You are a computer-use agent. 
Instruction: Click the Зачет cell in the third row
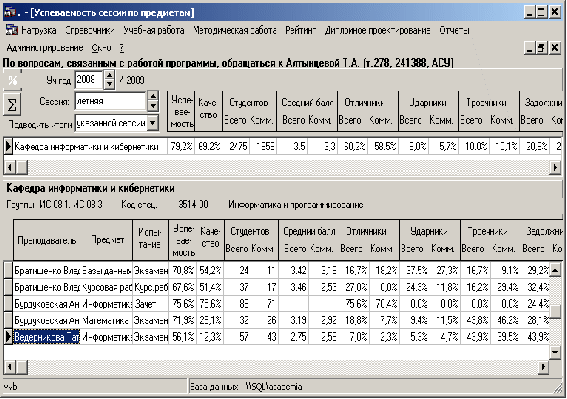[x=151, y=304]
